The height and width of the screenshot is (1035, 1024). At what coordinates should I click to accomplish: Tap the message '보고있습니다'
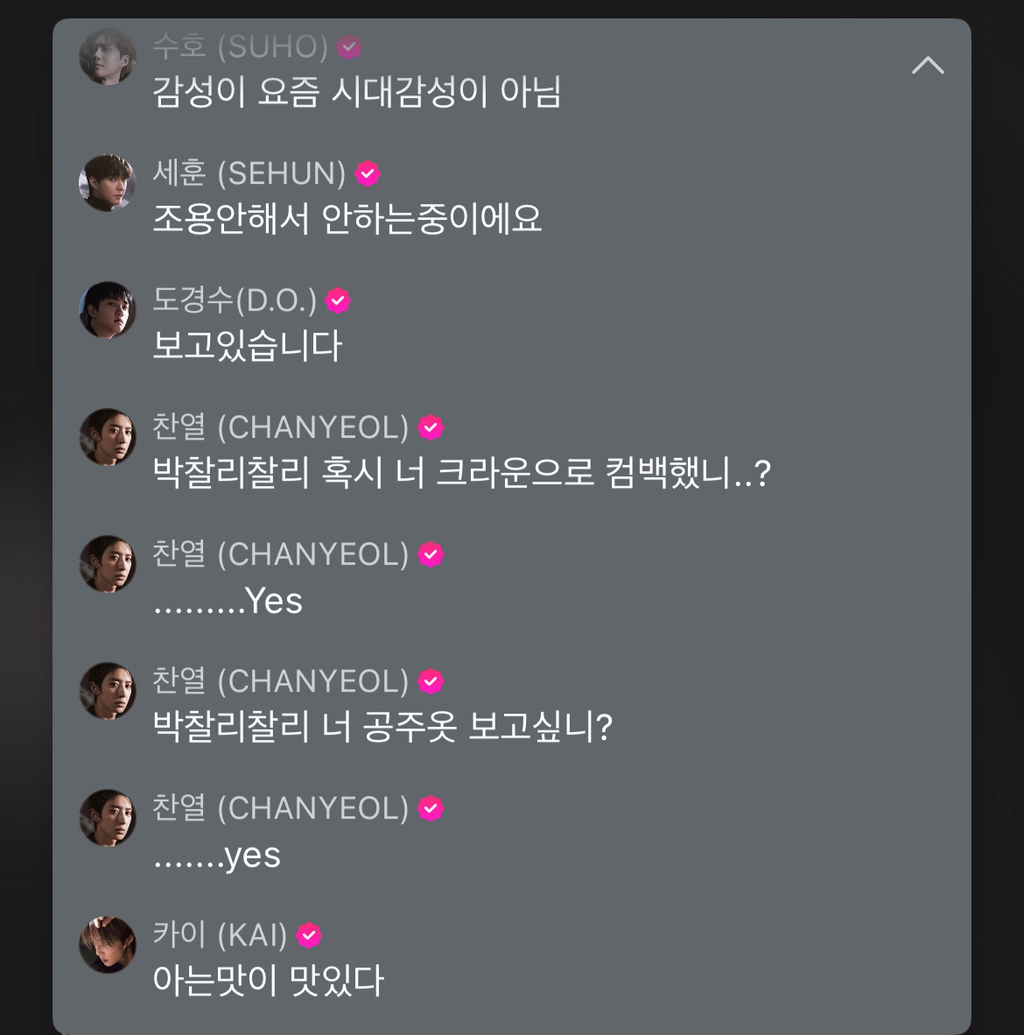point(247,345)
